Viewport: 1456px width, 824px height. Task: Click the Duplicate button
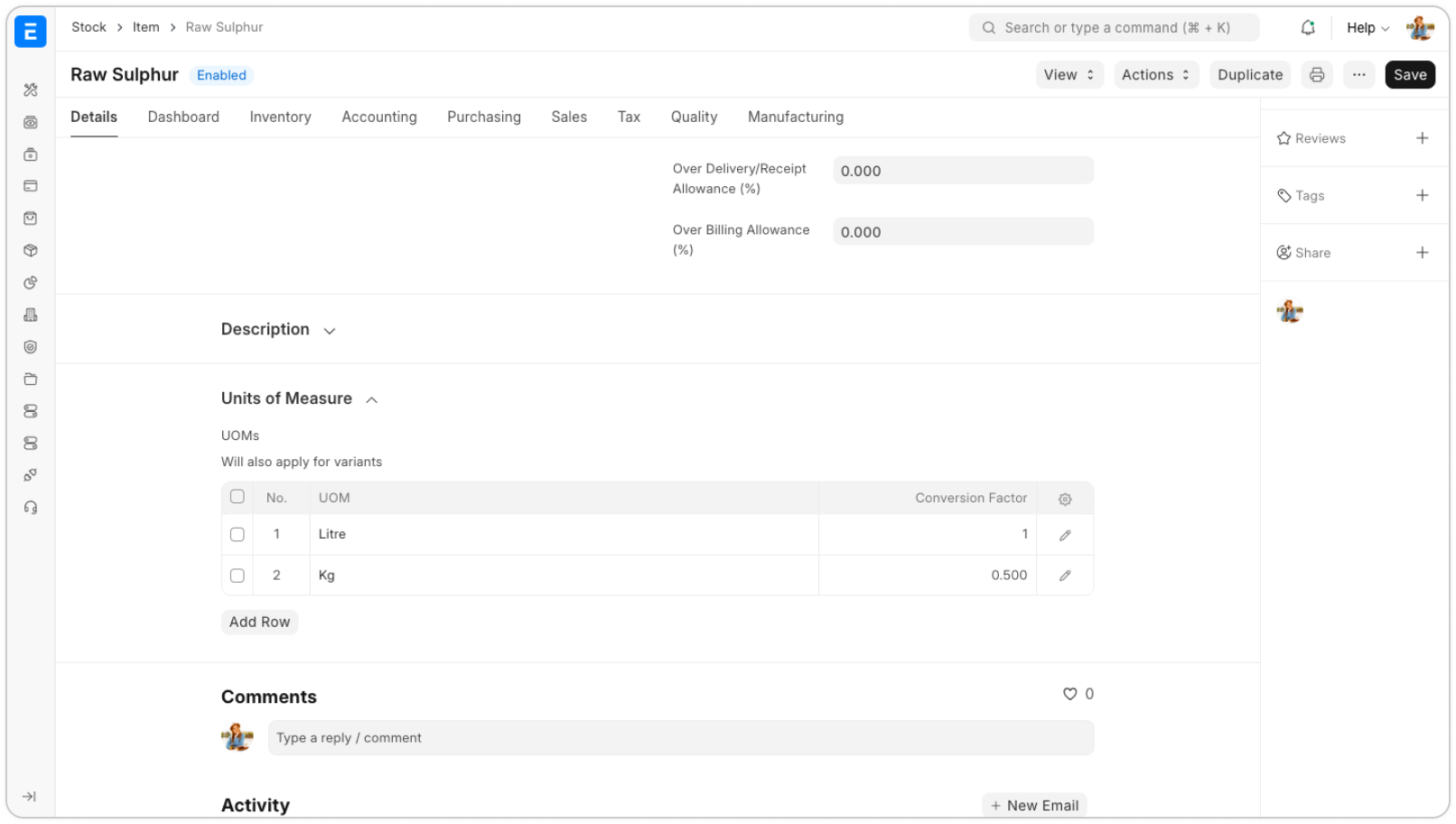coord(1250,75)
